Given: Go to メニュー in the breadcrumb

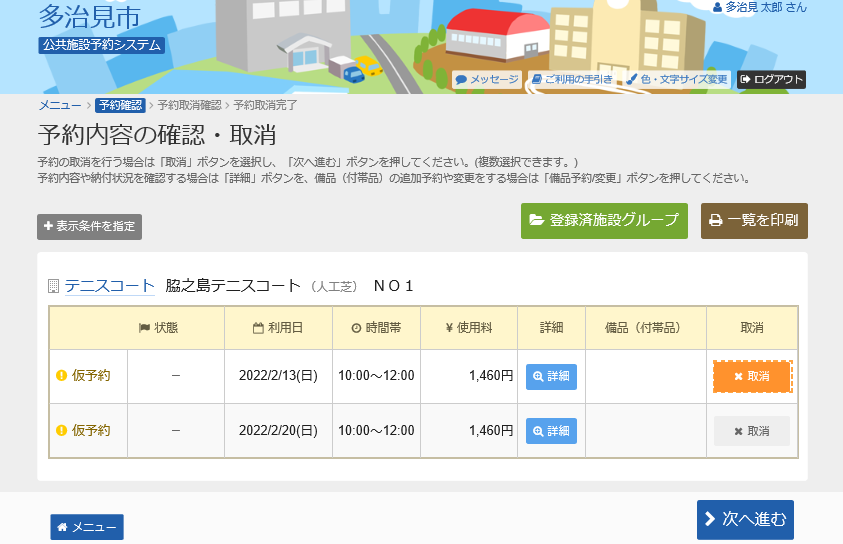Looking at the screenshot, I should point(60,105).
